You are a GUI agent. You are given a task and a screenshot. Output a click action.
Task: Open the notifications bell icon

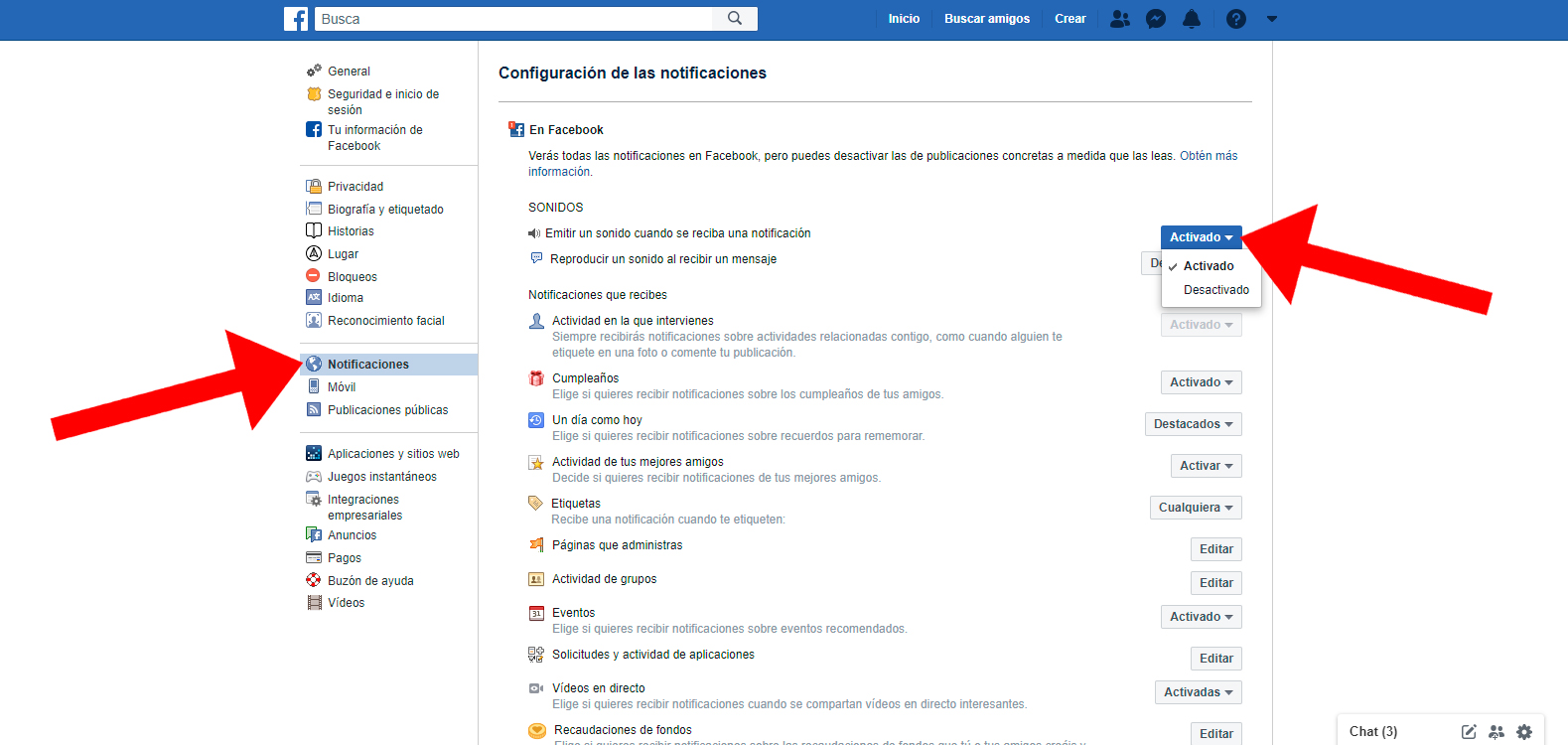pyautogui.click(x=1192, y=19)
